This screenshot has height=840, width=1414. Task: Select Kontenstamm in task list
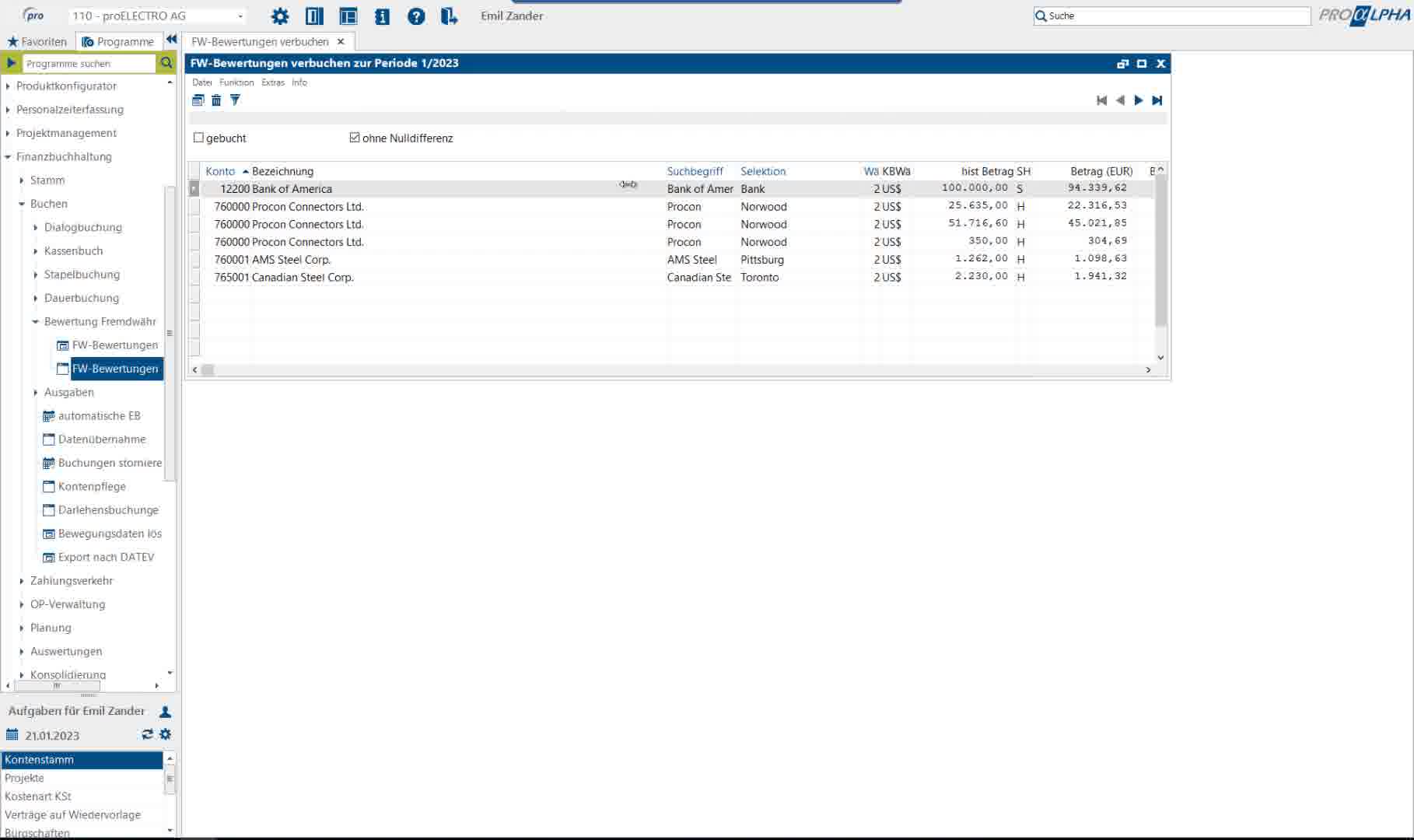82,760
